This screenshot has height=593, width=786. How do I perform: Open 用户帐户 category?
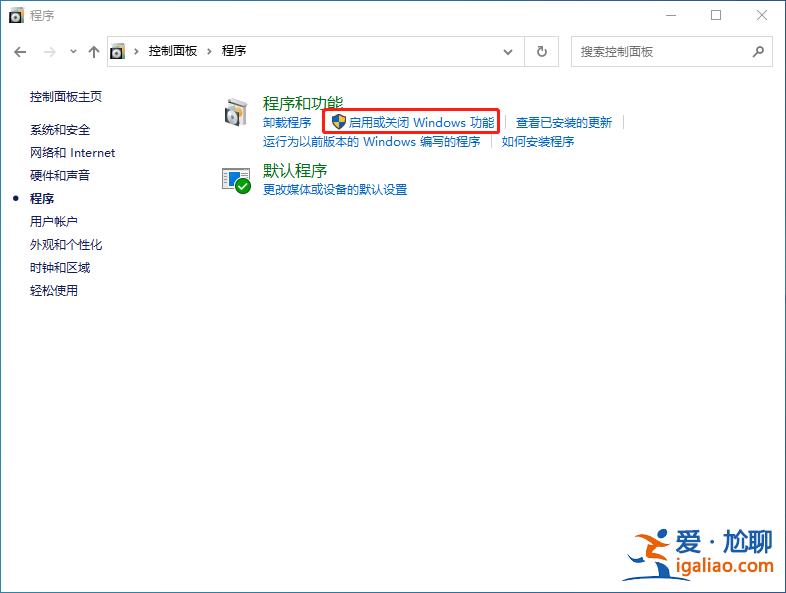[x=54, y=222]
